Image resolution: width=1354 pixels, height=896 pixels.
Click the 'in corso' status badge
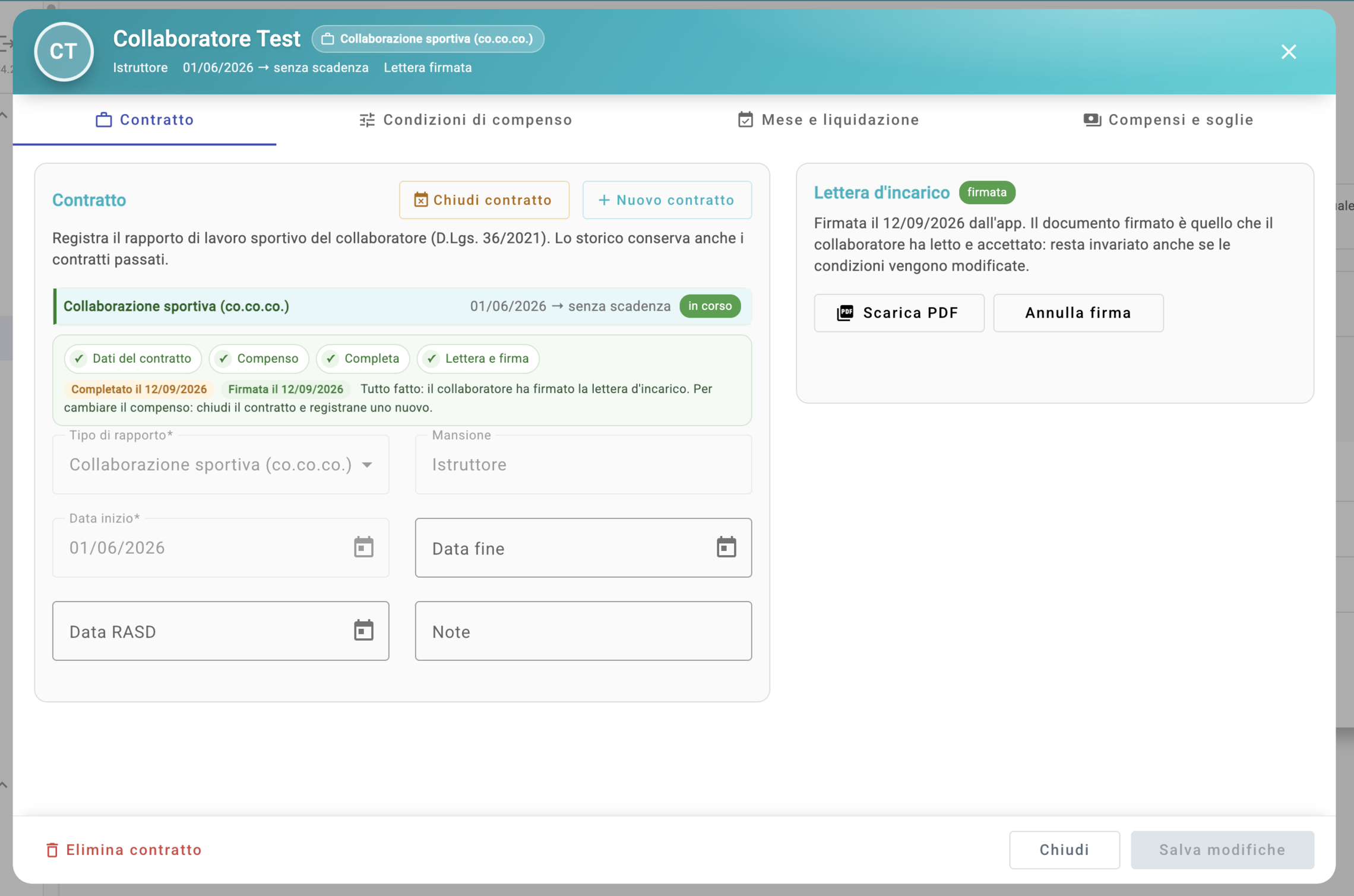pyautogui.click(x=710, y=306)
